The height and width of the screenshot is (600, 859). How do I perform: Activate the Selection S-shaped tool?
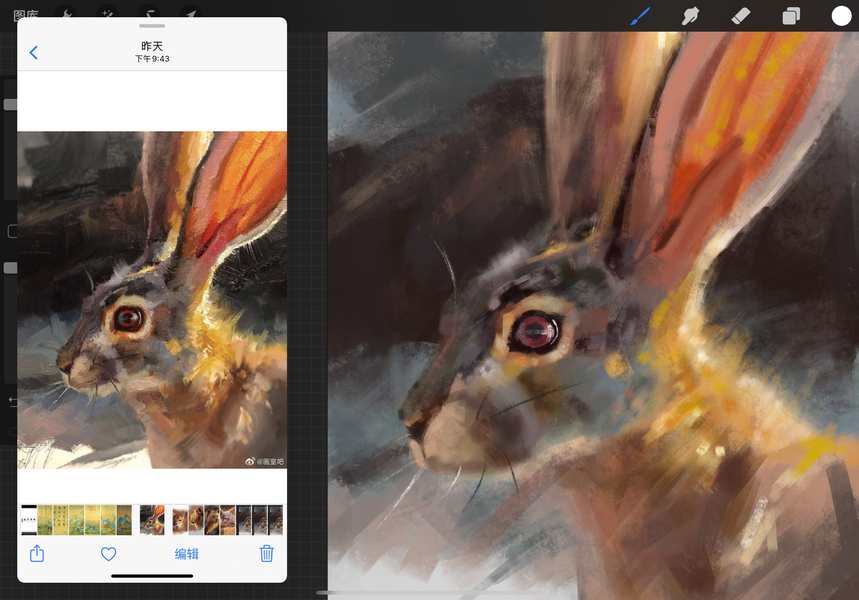[149, 14]
